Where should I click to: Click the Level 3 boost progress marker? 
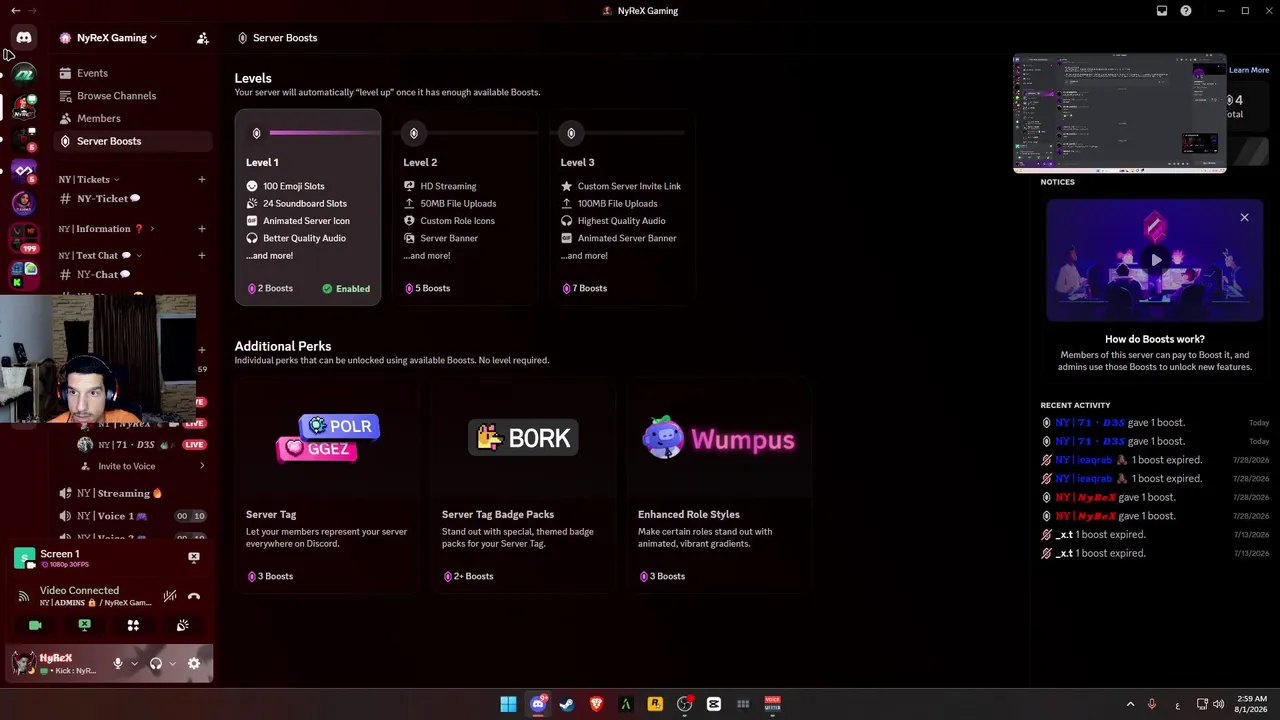coord(571,133)
